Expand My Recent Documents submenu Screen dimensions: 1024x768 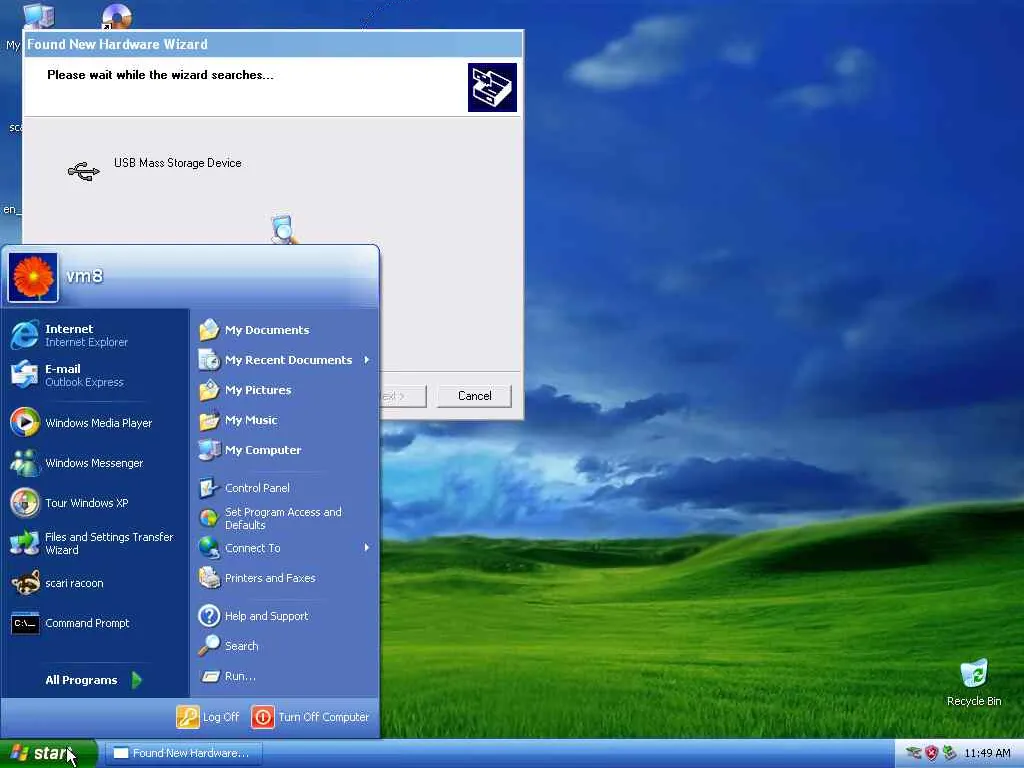click(x=285, y=360)
